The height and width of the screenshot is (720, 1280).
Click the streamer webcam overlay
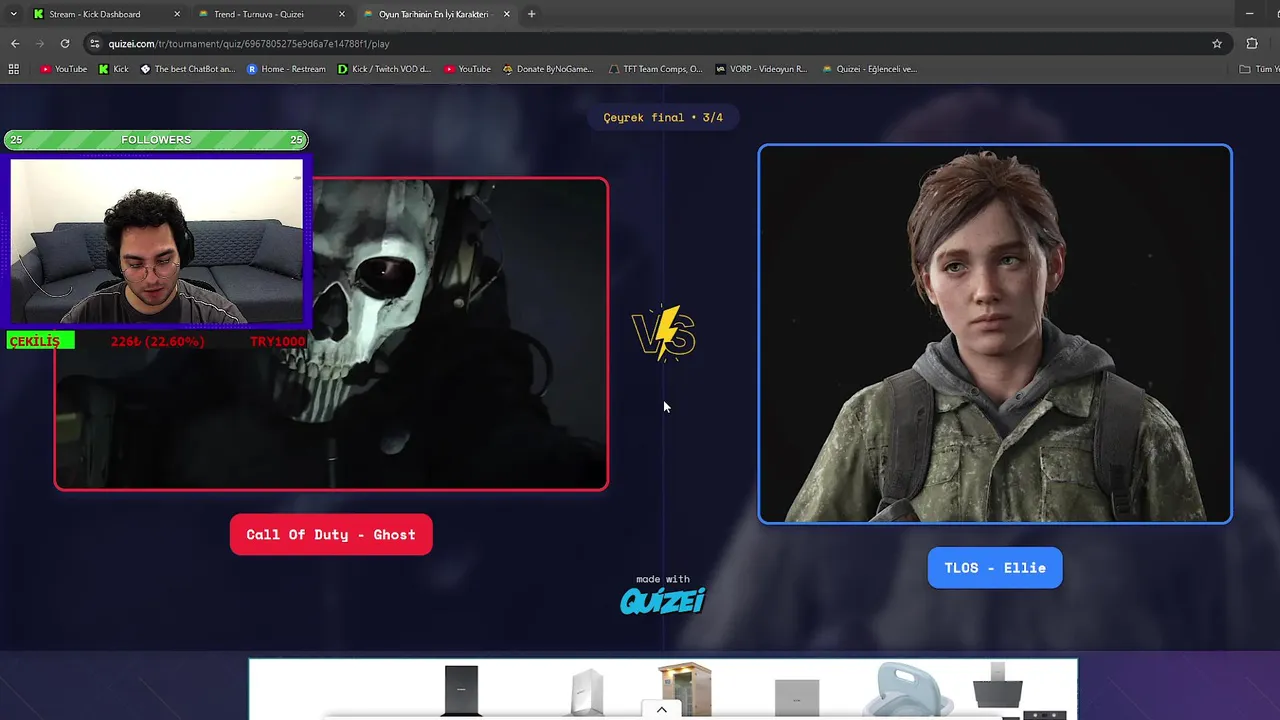(x=157, y=241)
